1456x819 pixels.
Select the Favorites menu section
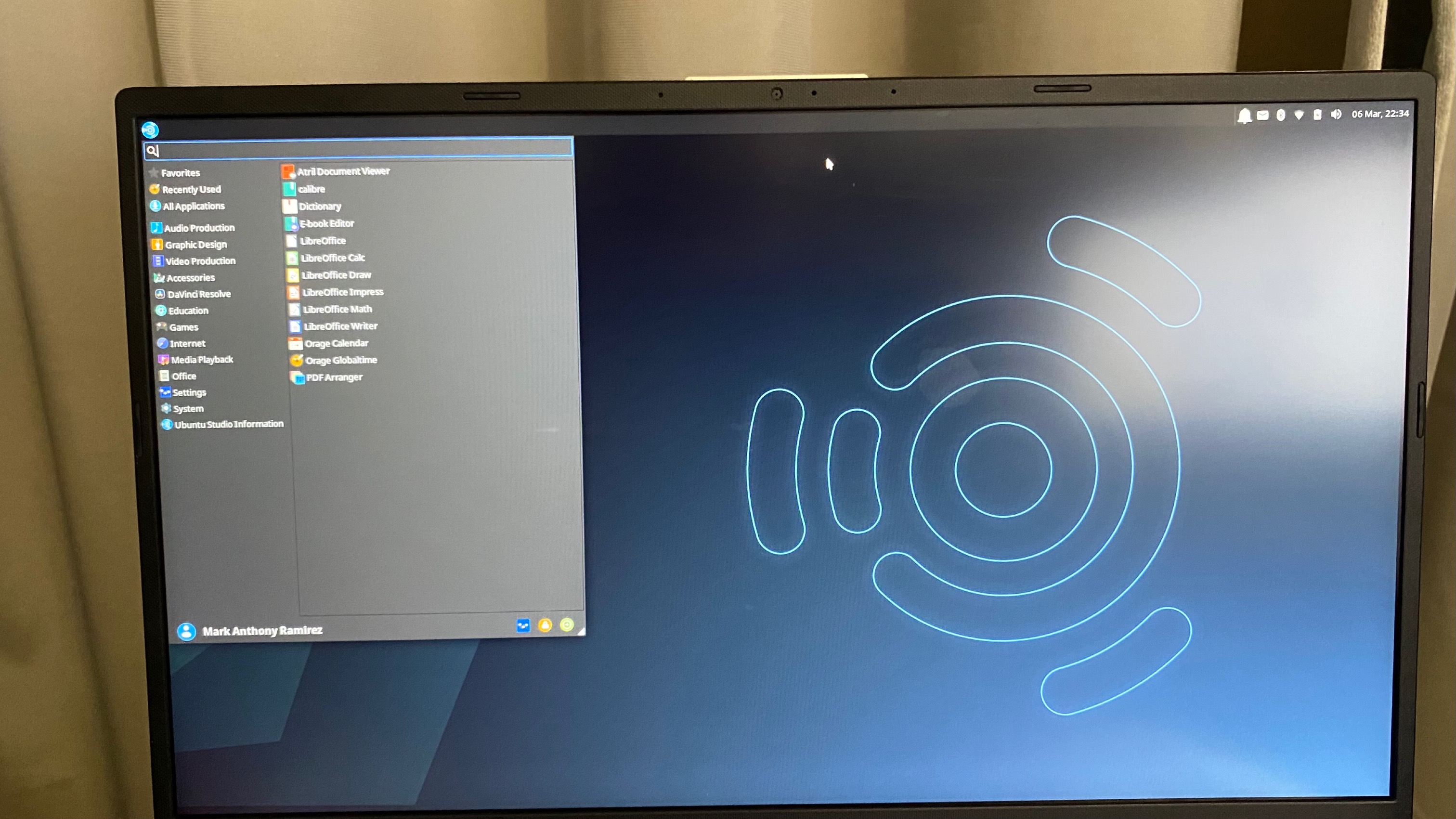[181, 172]
